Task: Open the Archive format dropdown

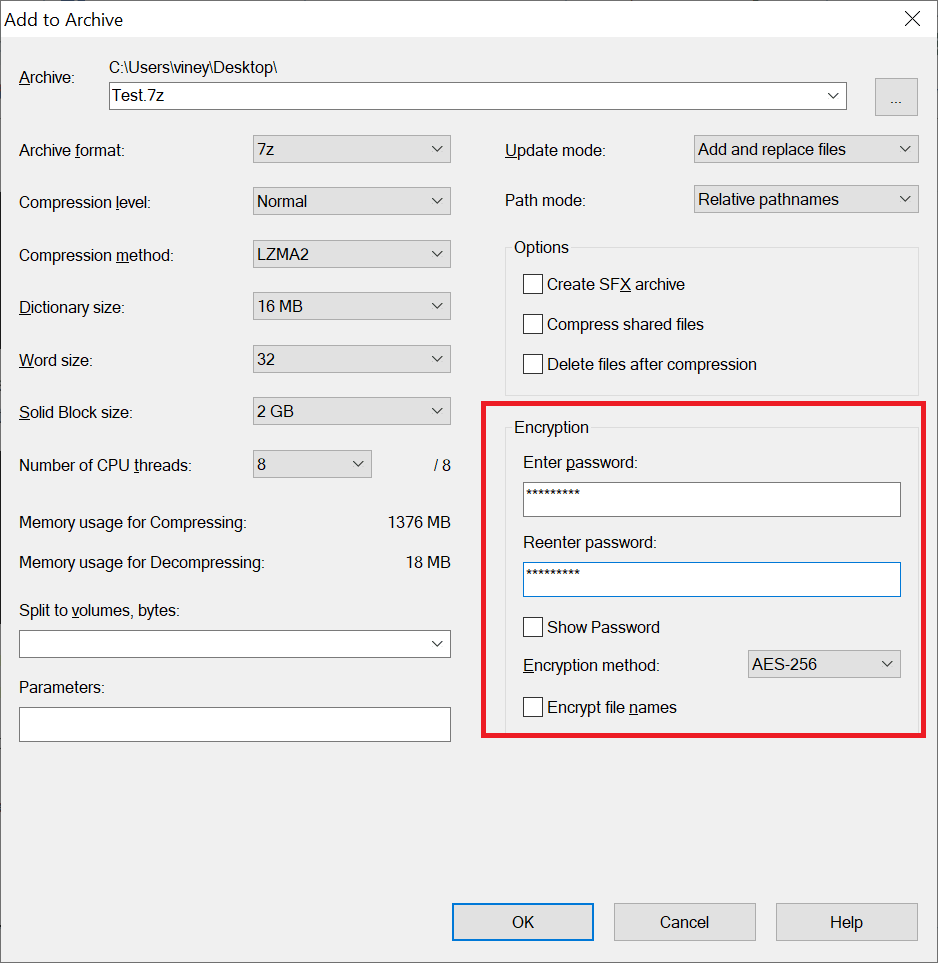Action: point(351,148)
